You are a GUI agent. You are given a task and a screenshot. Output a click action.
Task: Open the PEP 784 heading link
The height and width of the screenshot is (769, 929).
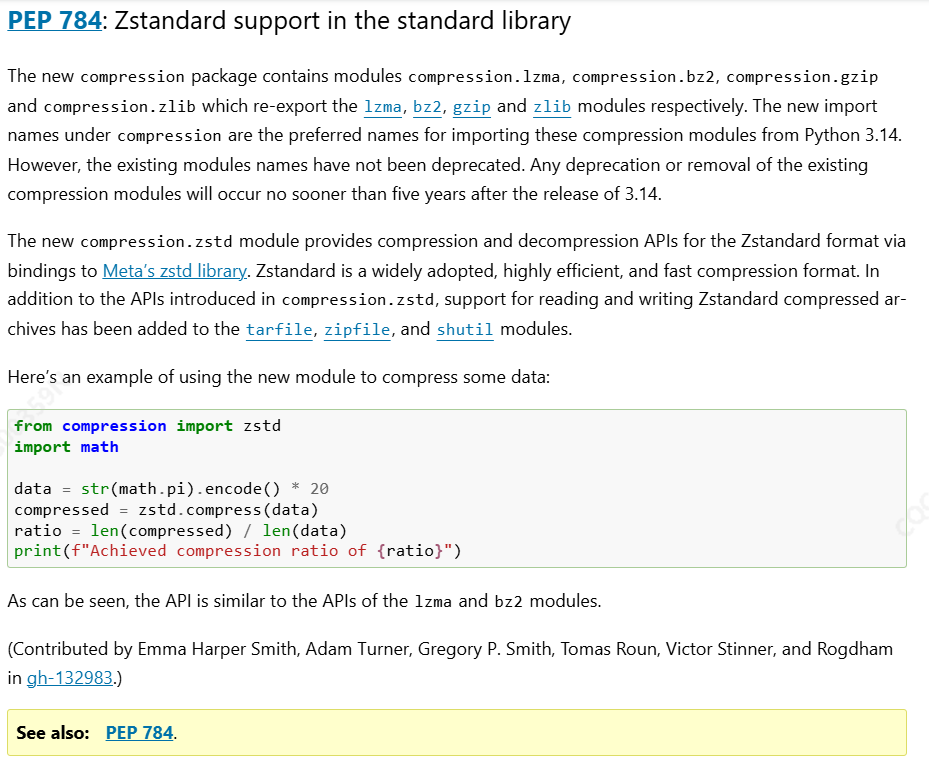click(x=55, y=21)
